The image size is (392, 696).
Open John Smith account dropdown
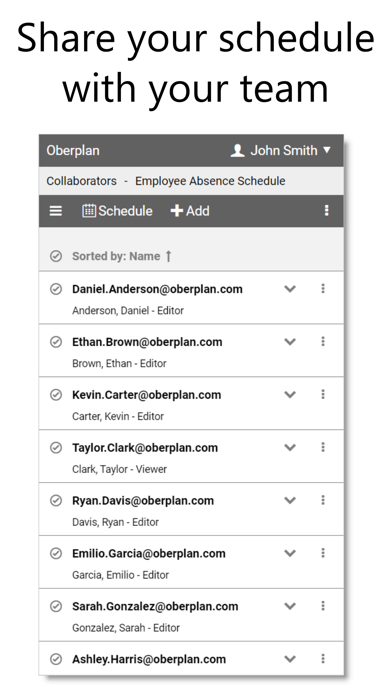click(x=281, y=150)
